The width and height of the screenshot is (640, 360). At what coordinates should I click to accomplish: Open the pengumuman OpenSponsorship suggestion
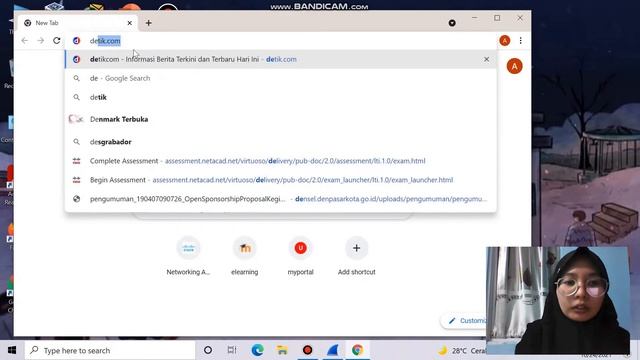(281, 199)
